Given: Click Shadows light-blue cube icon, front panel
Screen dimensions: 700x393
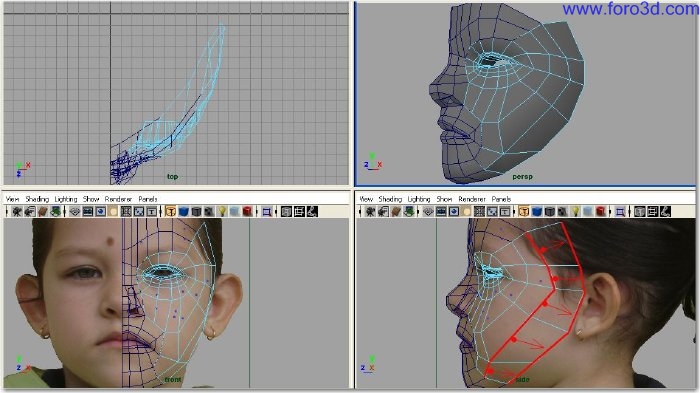Looking at the screenshot, I should point(234,212).
